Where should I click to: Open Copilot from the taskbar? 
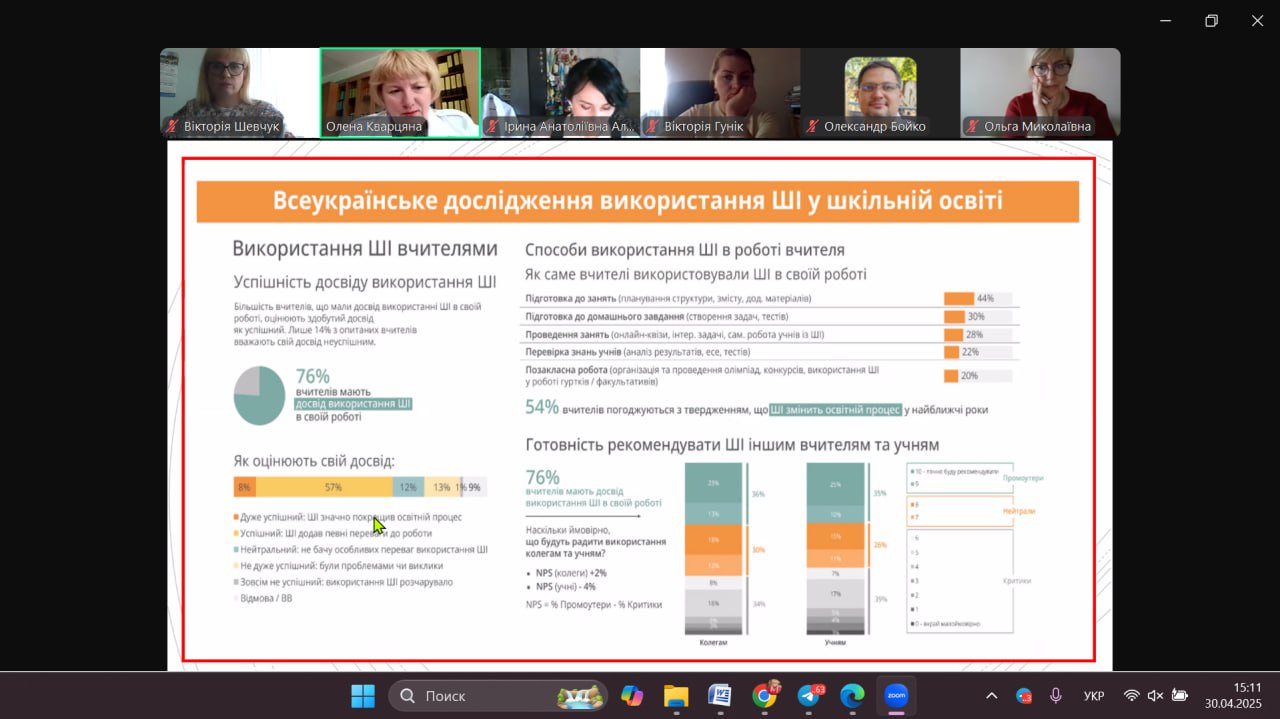pyautogui.click(x=632, y=695)
